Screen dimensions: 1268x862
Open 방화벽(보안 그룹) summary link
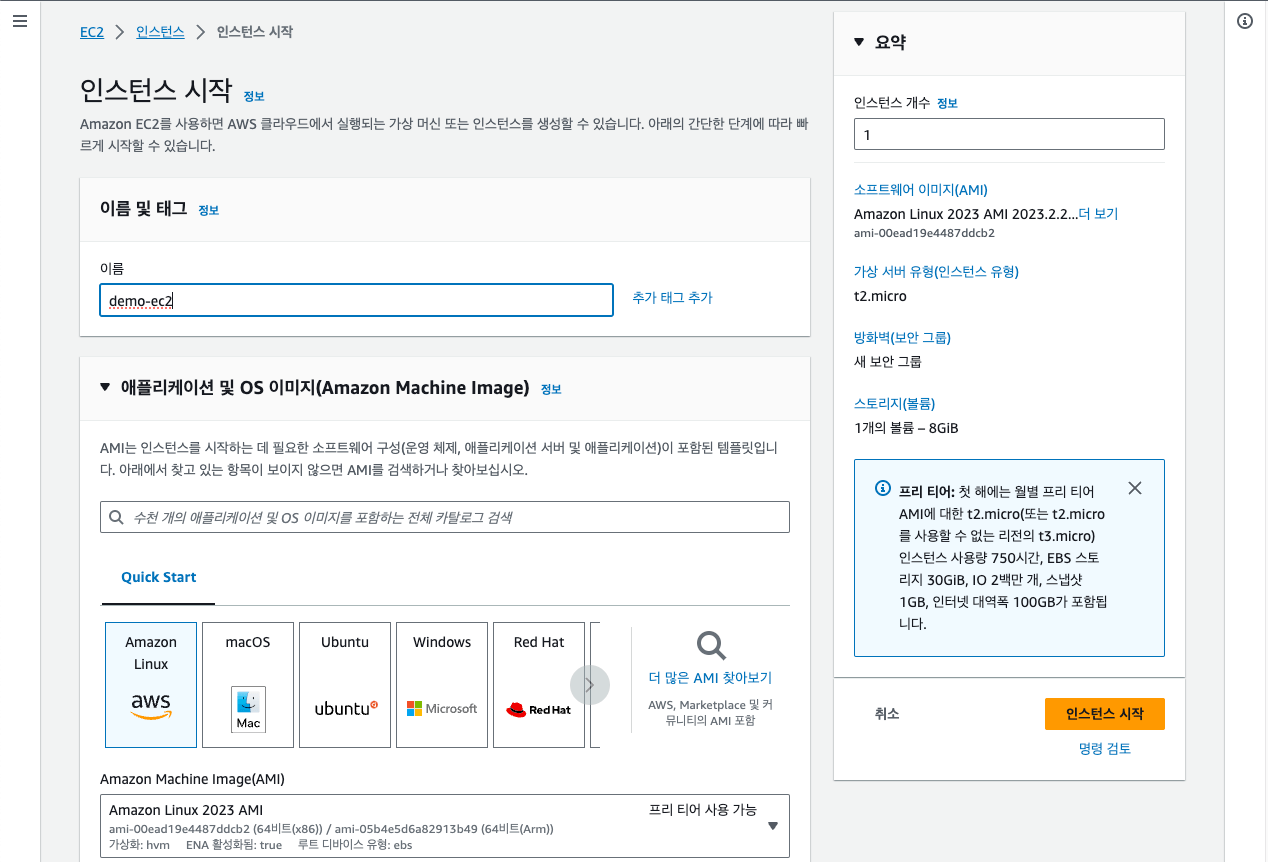click(902, 338)
